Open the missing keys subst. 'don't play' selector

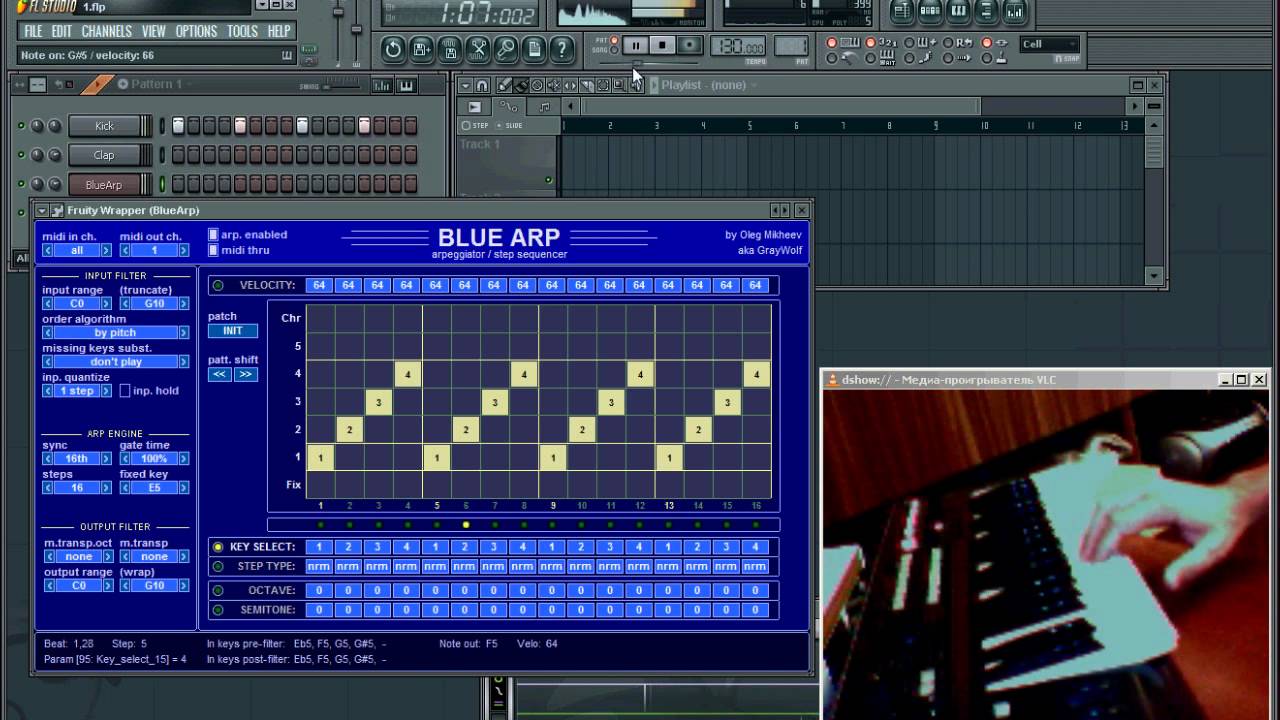(x=115, y=361)
